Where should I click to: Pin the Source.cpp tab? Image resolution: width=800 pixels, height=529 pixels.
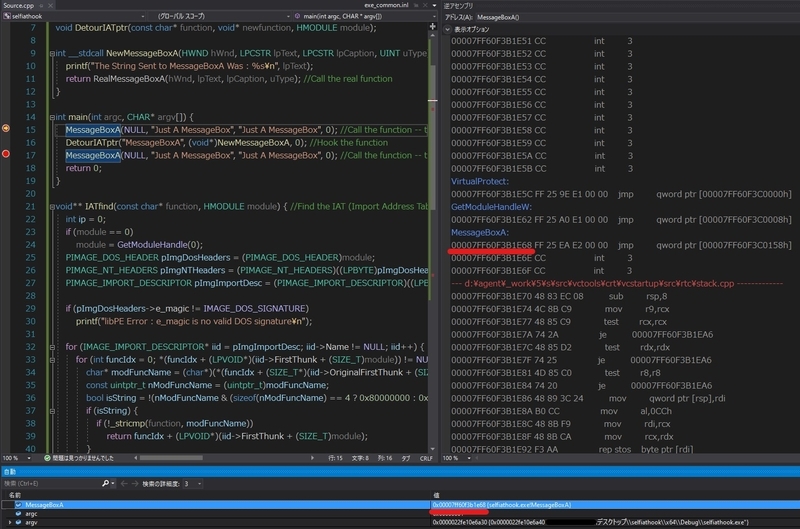pyautogui.click(x=41, y=6)
